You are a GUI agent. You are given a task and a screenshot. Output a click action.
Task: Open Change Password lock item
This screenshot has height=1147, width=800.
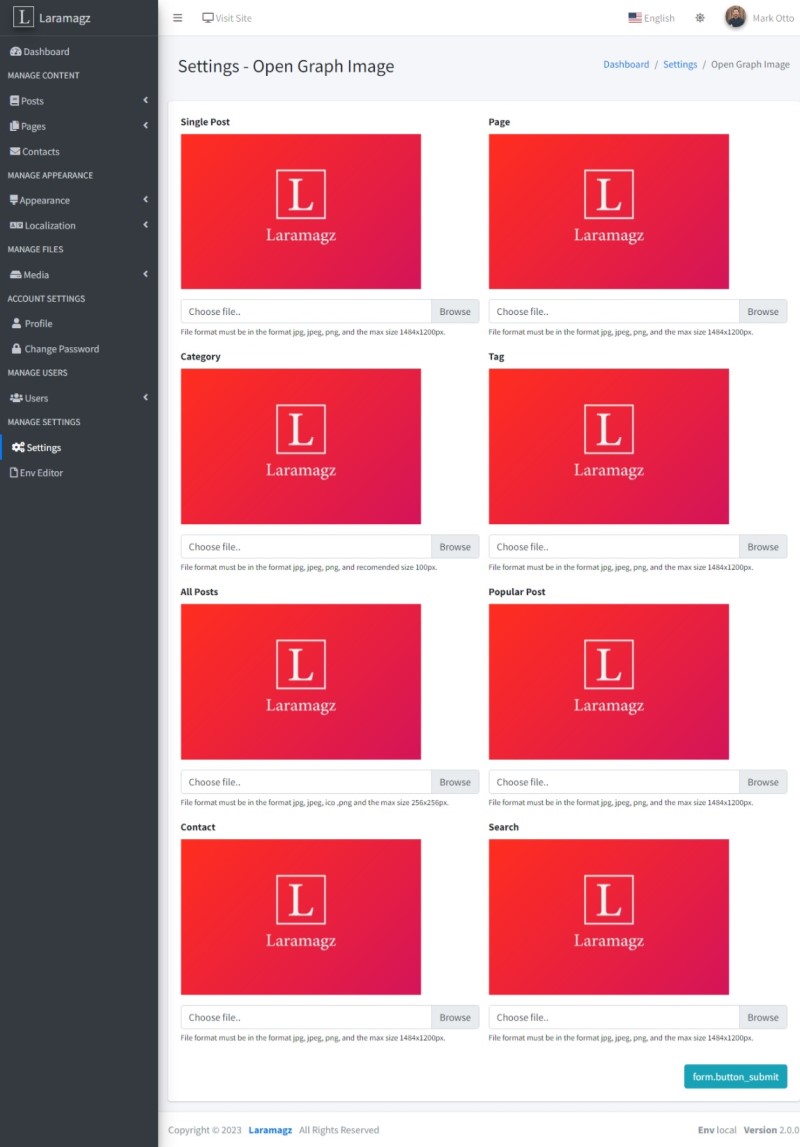(16, 349)
